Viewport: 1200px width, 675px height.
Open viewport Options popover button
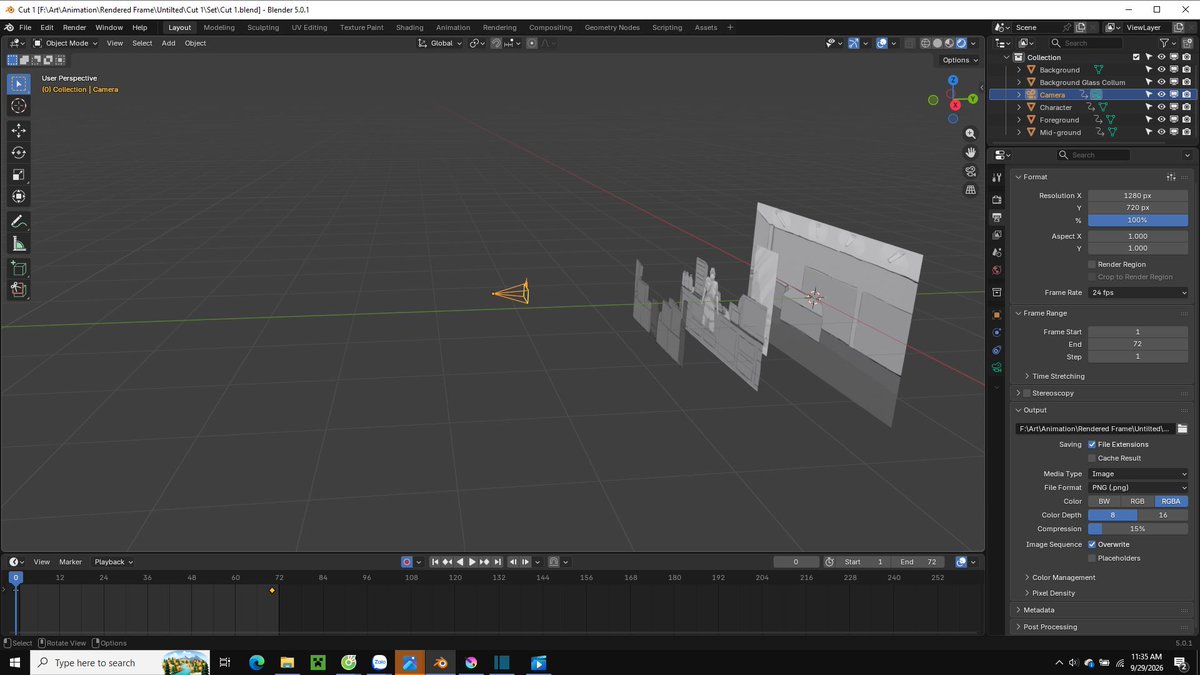click(959, 60)
